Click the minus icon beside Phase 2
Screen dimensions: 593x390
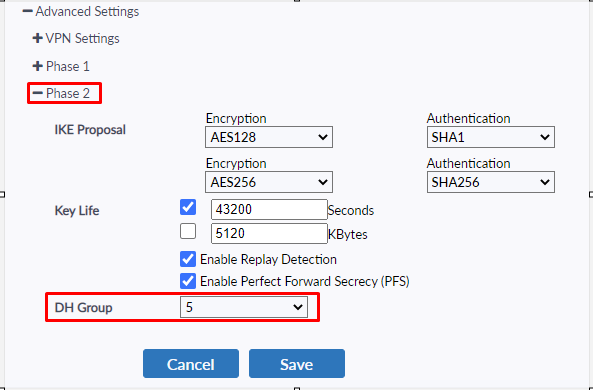(37, 93)
